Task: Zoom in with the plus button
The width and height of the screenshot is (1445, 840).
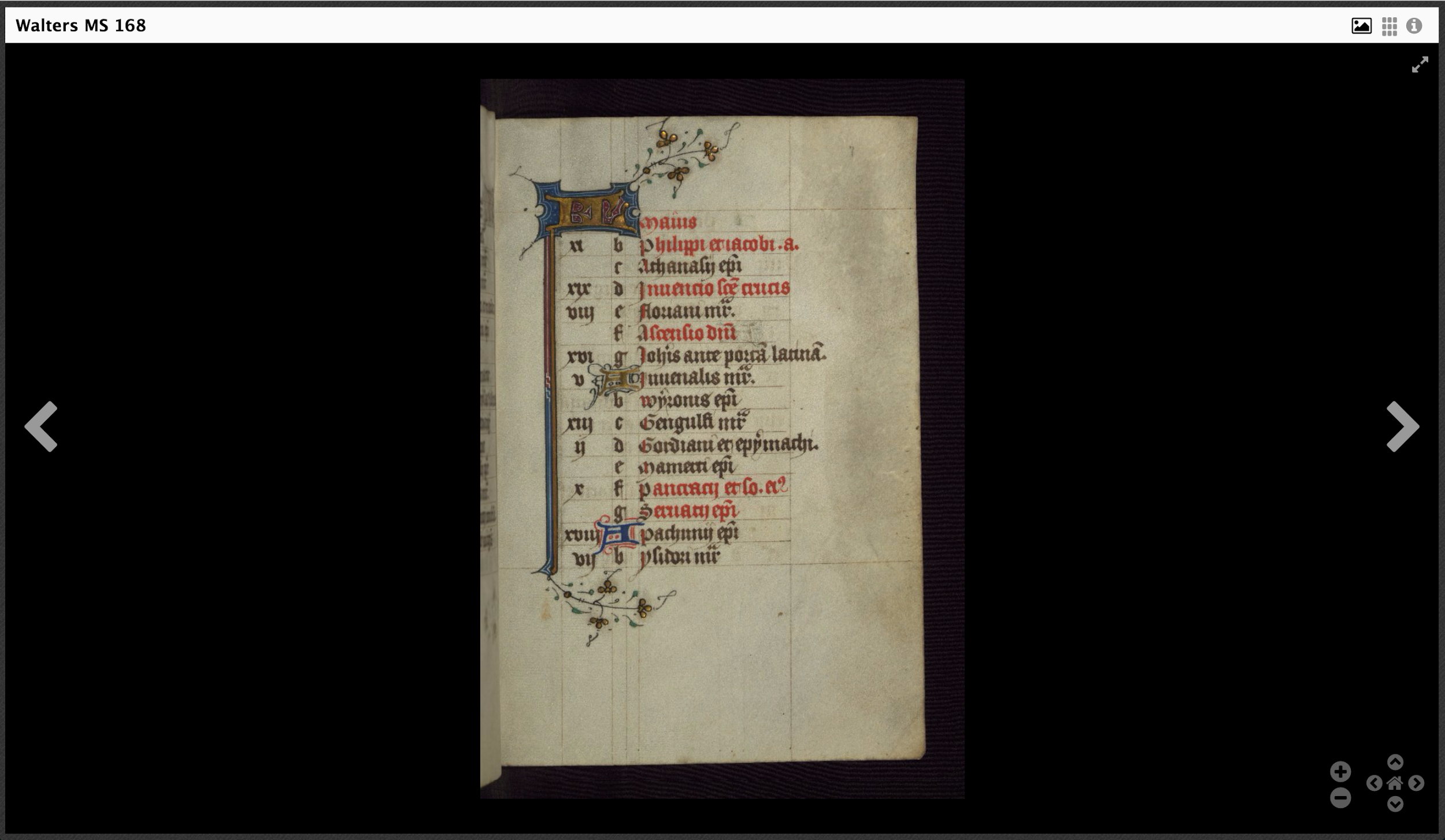Action: 1340,771
